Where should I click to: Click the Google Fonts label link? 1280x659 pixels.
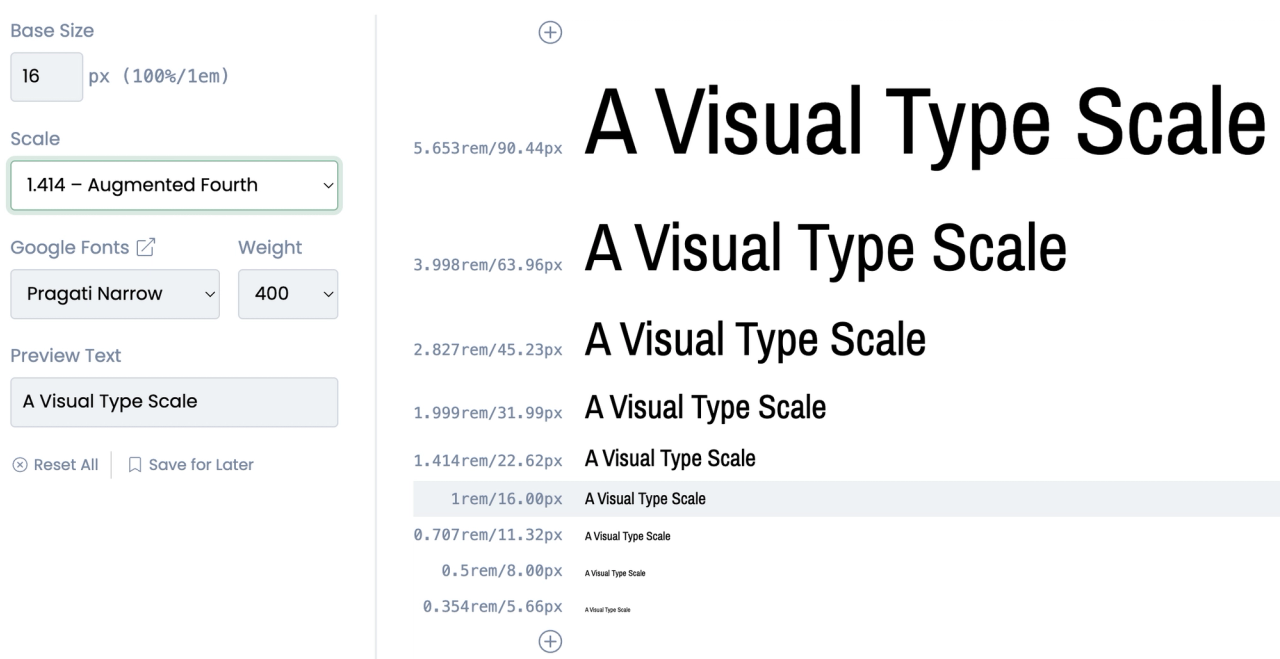(x=70, y=247)
